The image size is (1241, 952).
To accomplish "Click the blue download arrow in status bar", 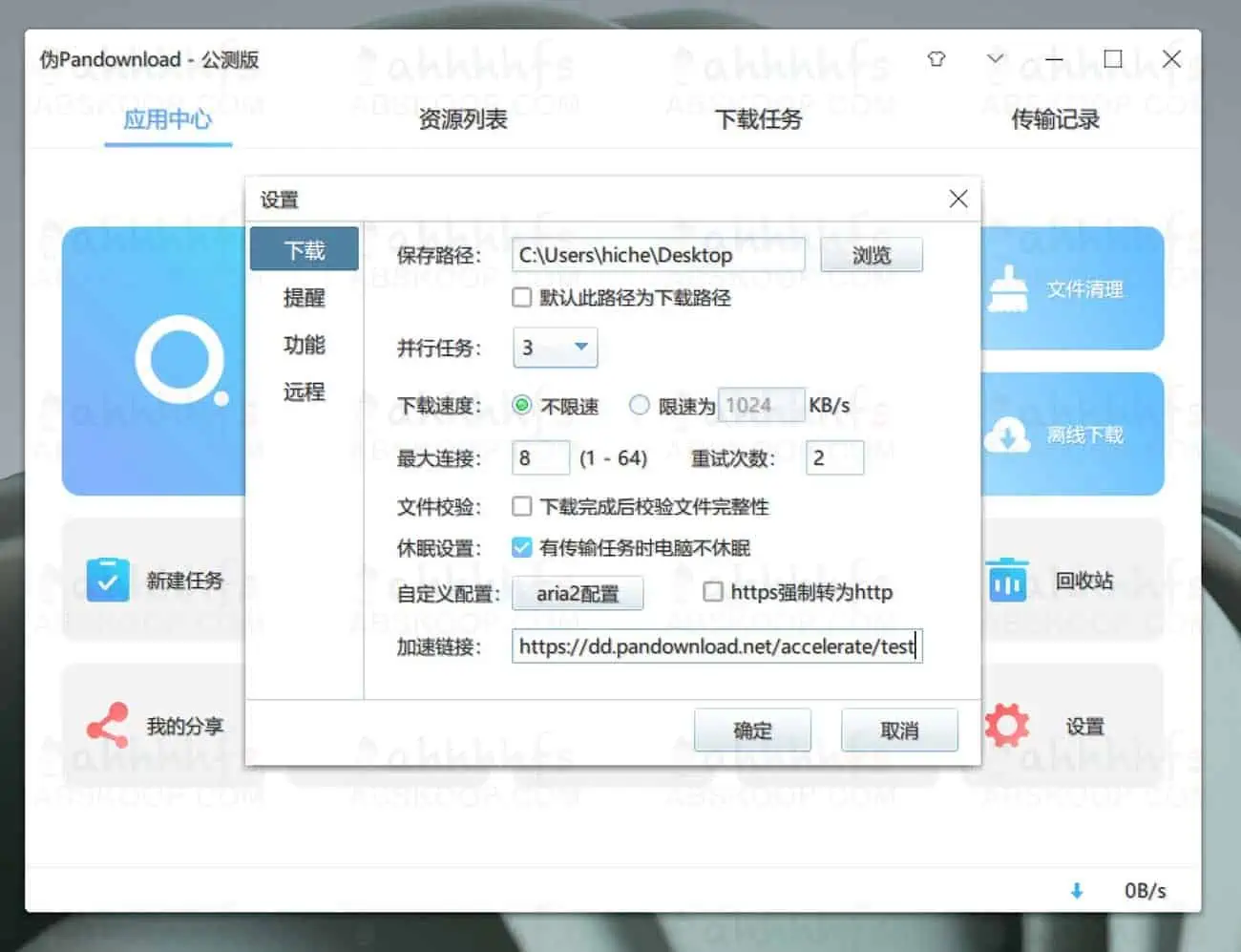I will [1077, 889].
